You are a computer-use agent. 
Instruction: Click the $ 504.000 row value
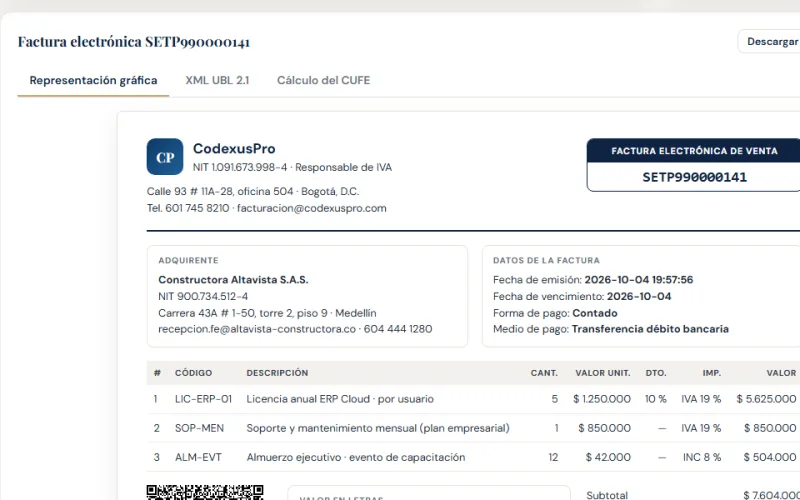tap(769, 457)
